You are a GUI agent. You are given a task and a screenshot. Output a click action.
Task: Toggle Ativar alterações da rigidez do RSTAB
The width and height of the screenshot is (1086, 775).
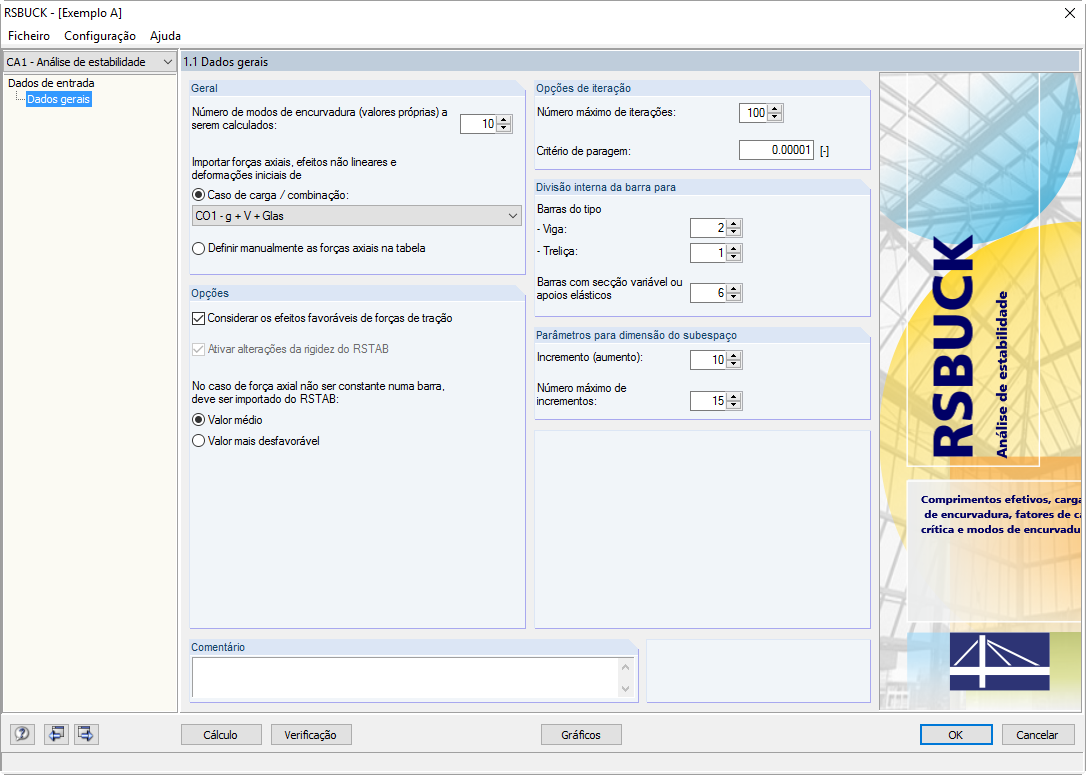pos(199,349)
